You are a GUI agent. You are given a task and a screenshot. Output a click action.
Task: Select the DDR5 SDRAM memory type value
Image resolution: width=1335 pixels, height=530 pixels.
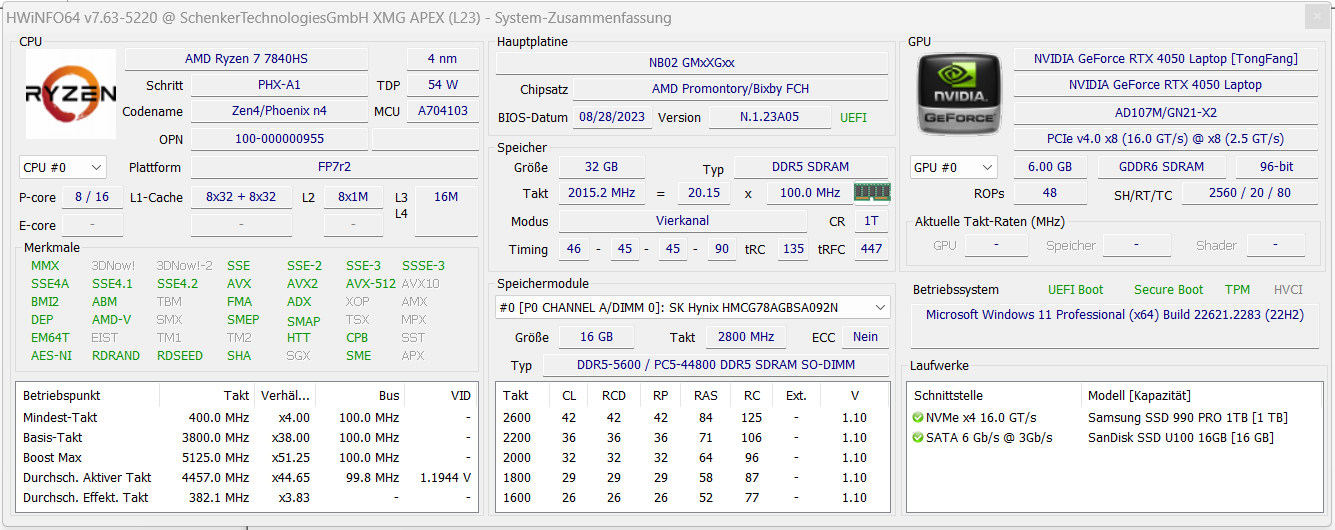[x=811, y=167]
